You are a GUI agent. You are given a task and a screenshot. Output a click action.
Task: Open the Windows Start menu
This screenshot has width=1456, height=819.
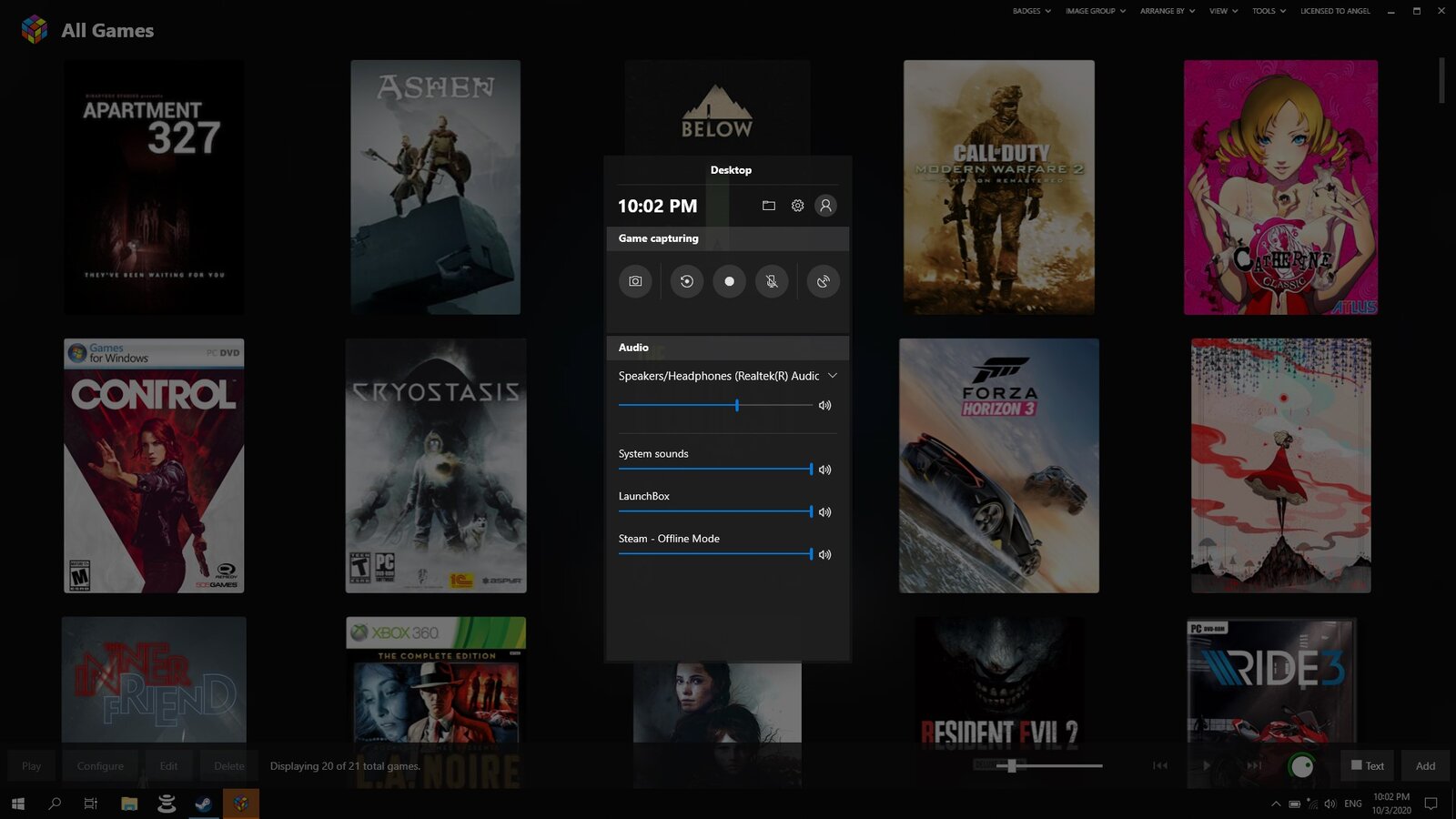[18, 804]
